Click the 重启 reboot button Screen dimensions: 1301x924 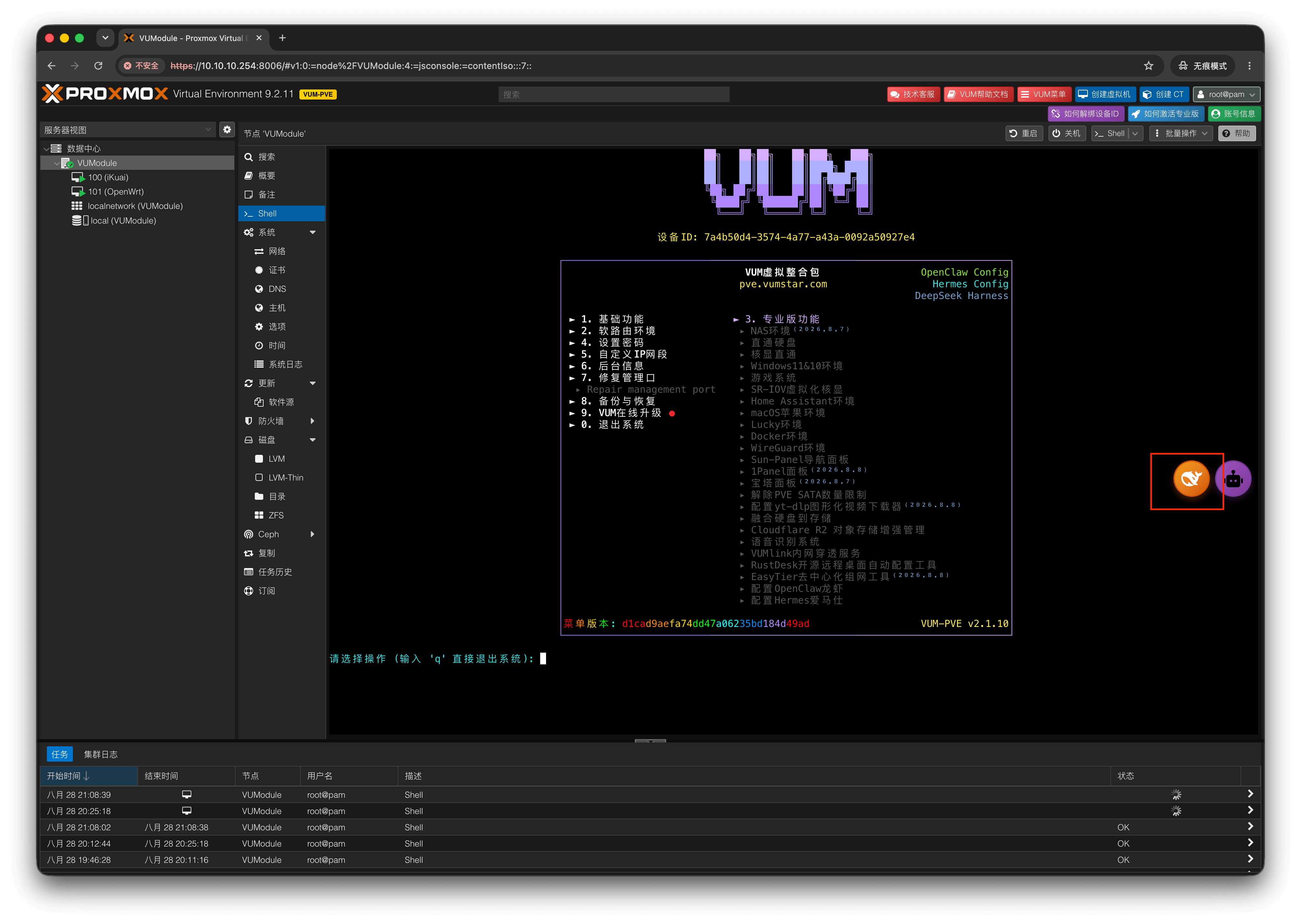[x=1023, y=133]
